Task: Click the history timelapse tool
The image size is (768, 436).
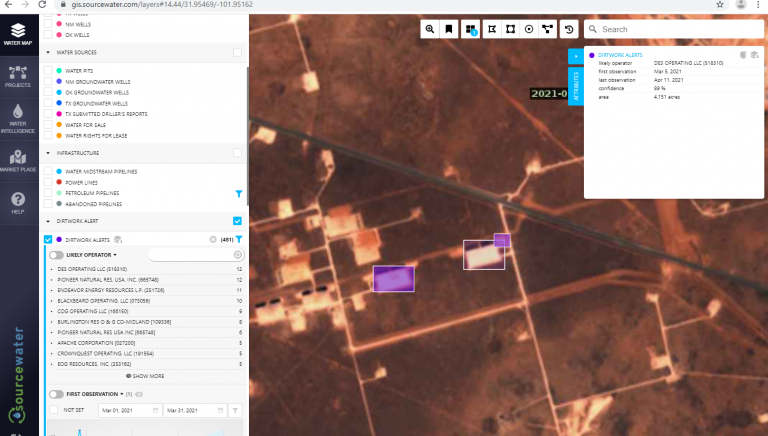Action: [x=569, y=29]
